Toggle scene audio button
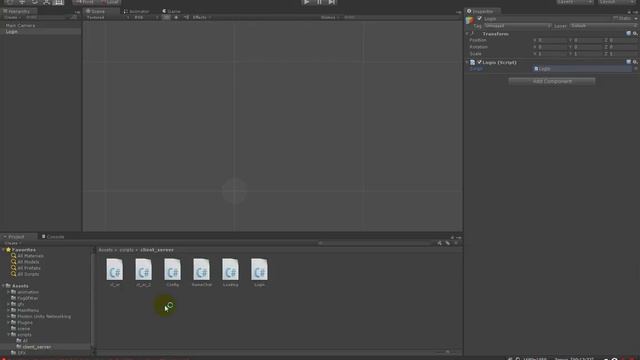 point(186,18)
